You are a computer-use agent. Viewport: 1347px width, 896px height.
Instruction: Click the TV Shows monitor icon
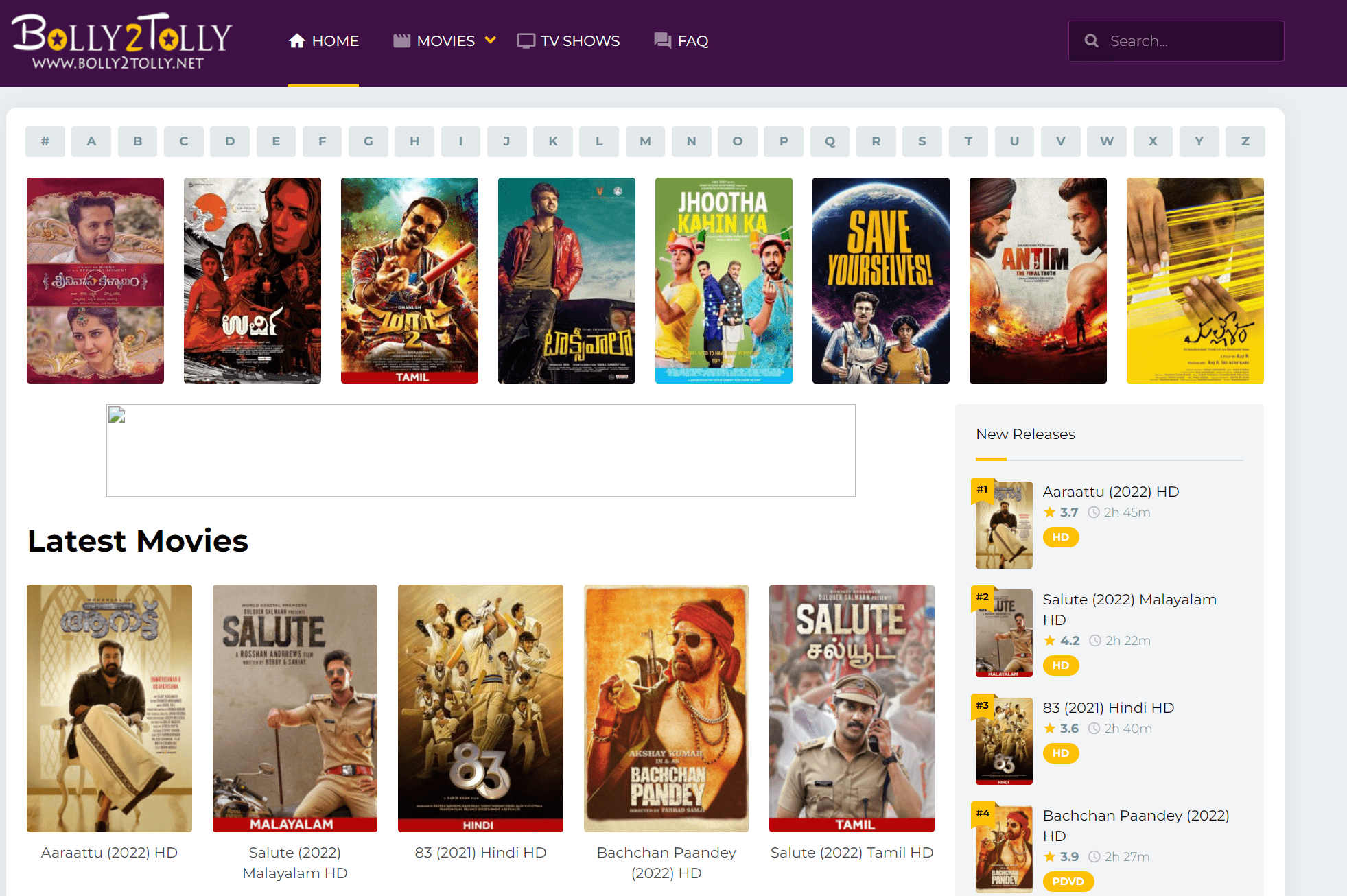point(526,41)
